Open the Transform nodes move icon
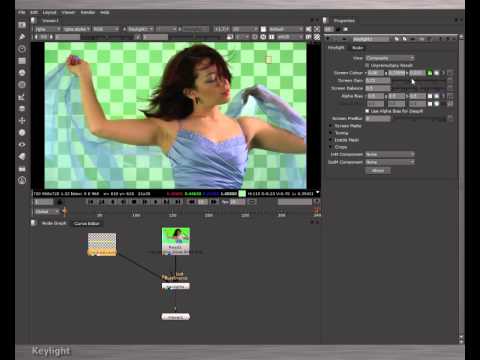480x360 pixels. pyautogui.click(x=22, y=121)
